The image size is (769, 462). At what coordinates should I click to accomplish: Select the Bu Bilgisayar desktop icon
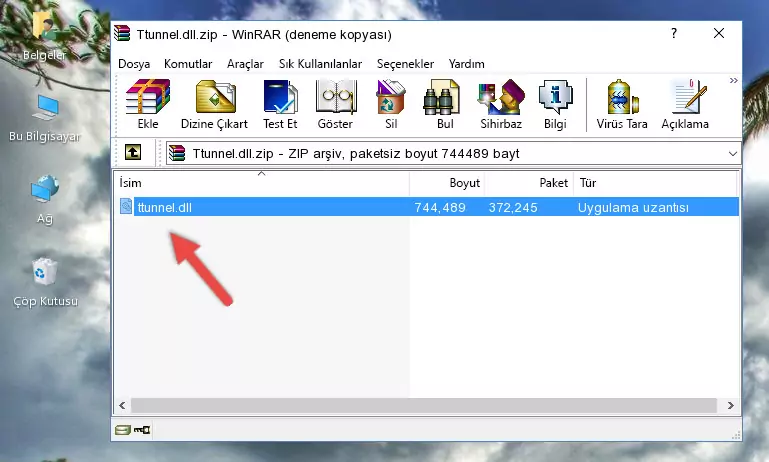click(x=45, y=118)
